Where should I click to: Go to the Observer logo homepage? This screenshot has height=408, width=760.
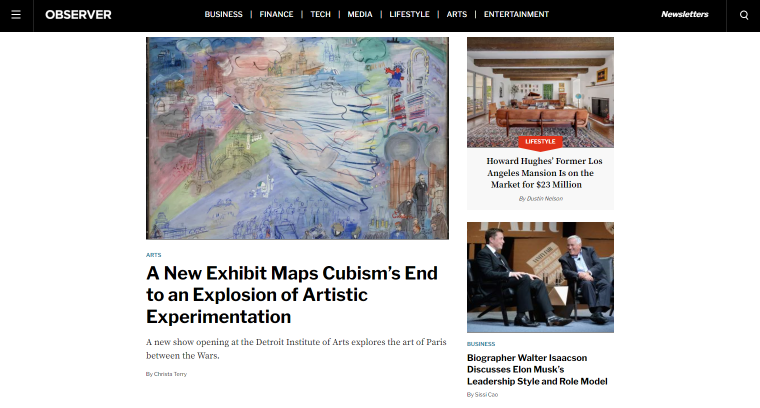click(x=78, y=15)
